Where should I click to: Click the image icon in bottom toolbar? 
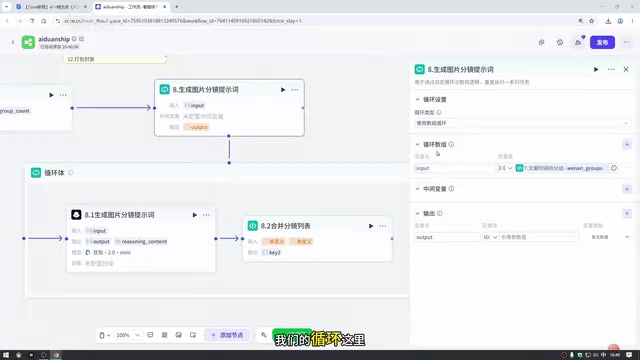(179, 335)
